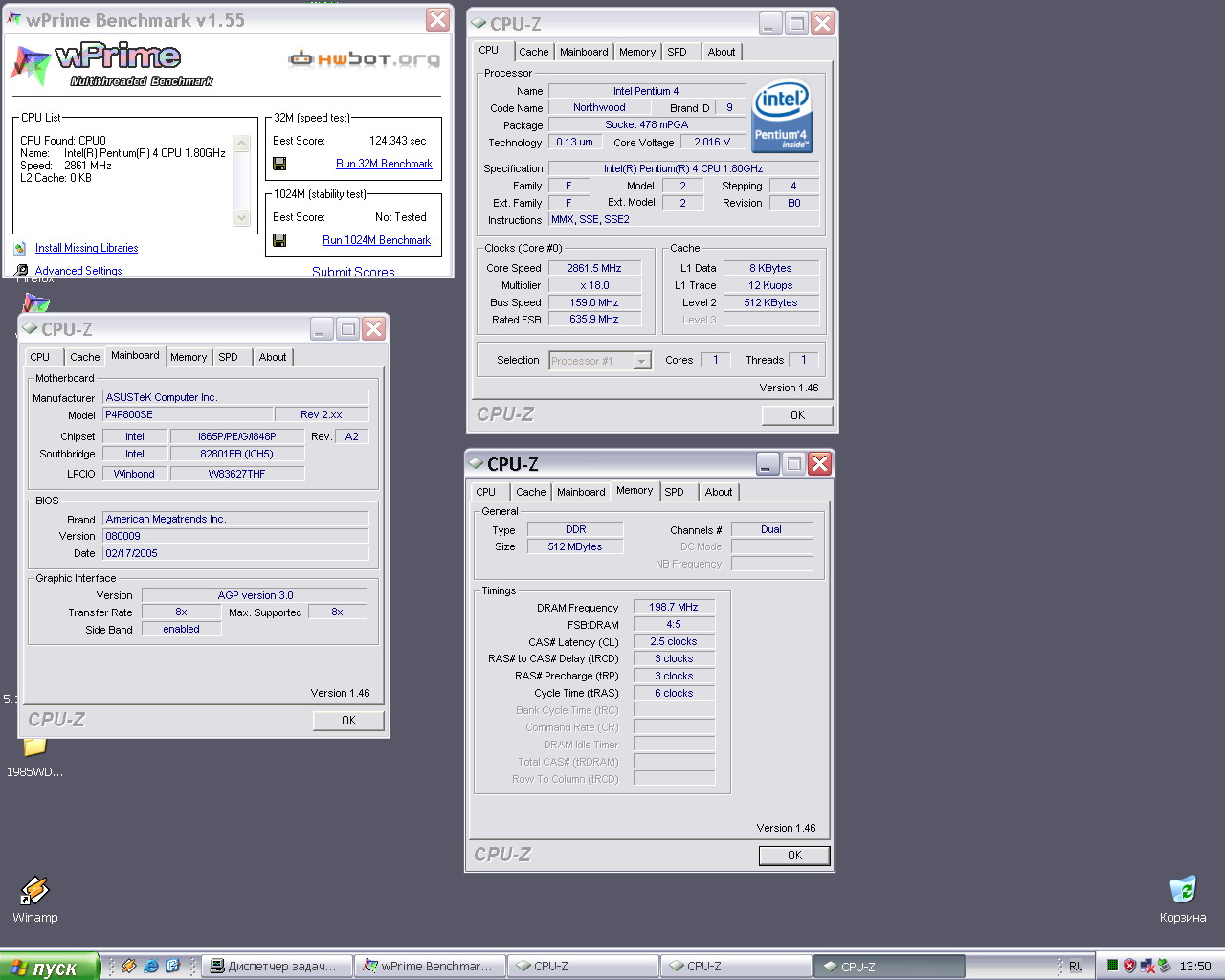Click the hwbot.org logo in wPrime
The height and width of the screenshot is (980, 1225).
point(365,59)
